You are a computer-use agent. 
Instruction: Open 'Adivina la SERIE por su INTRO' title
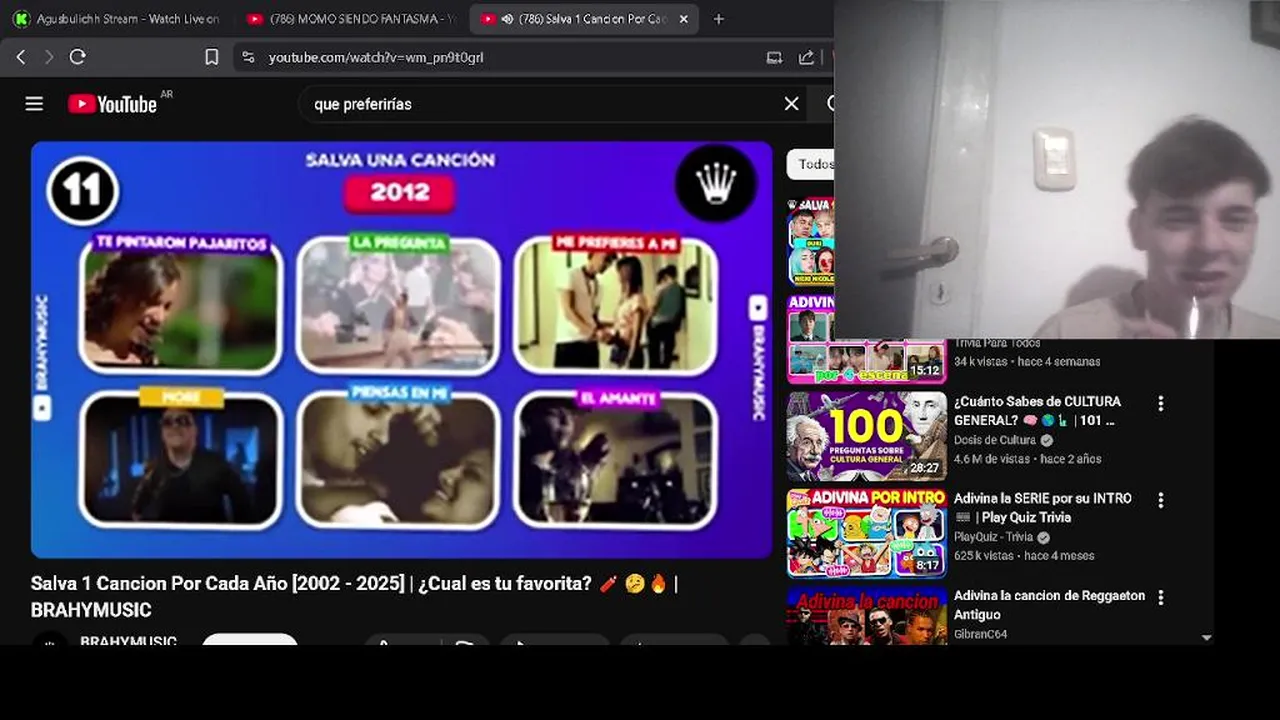click(1042, 508)
